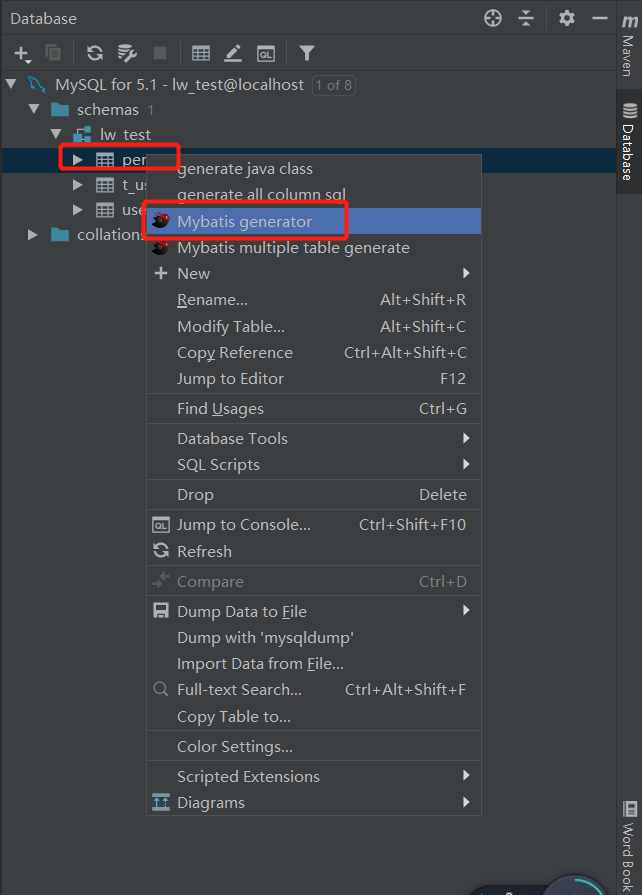642x895 pixels.
Task: Open the Word Book panel
Action: tap(630, 845)
